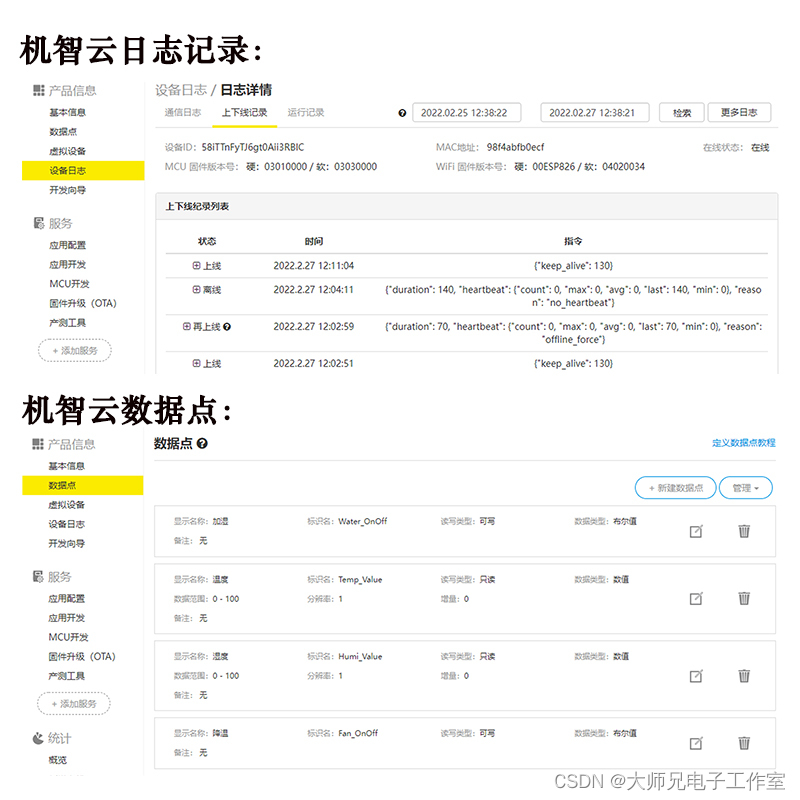Image resolution: width=800 pixels, height=800 pixels.
Task: Click device ID 58iTTnFyTJ6gt0Aii3RBIC
Action: 253,147
